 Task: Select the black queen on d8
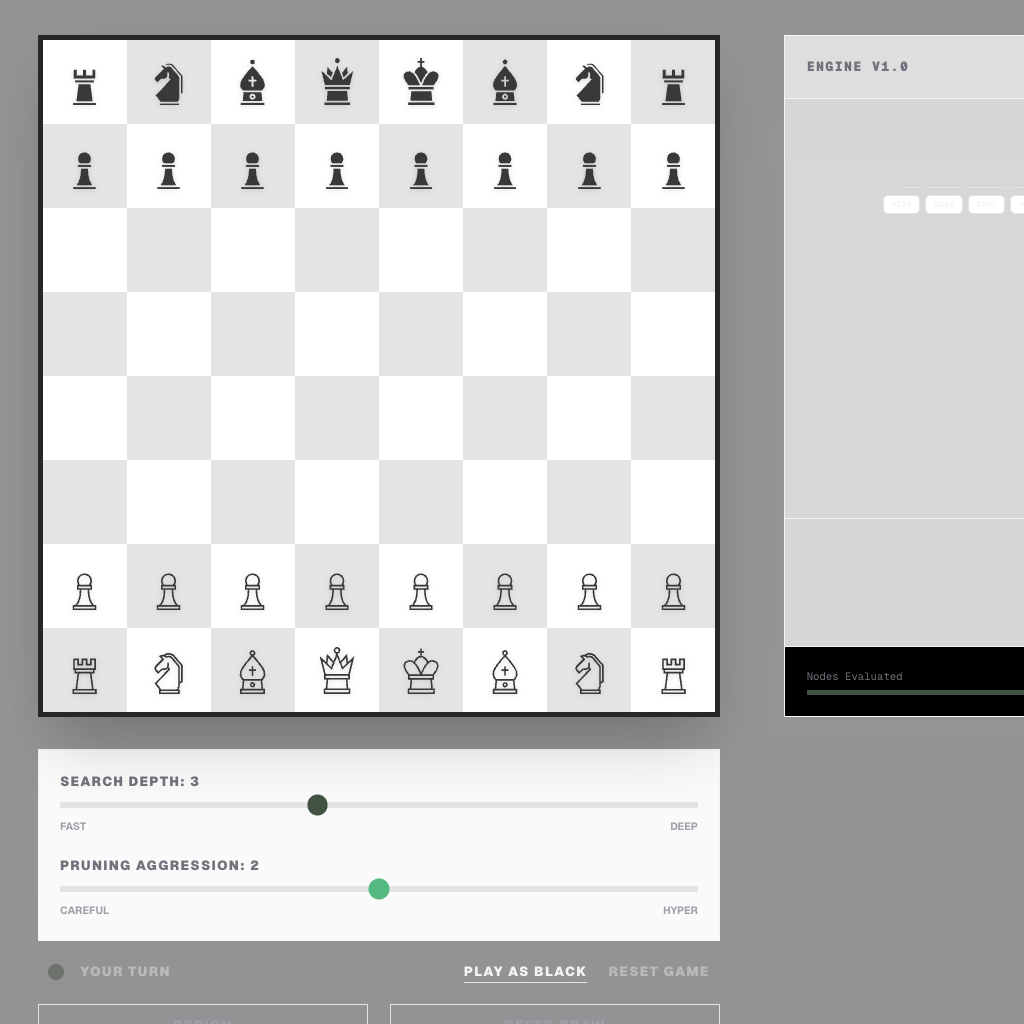click(x=337, y=82)
